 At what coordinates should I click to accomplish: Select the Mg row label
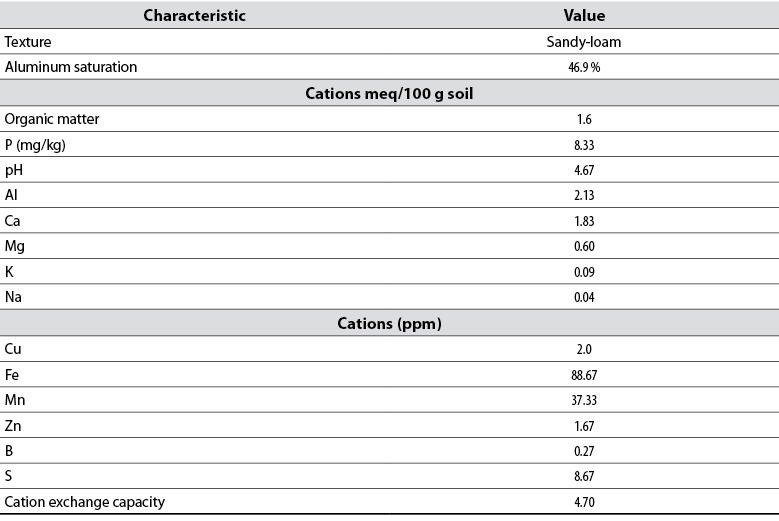pos(14,246)
